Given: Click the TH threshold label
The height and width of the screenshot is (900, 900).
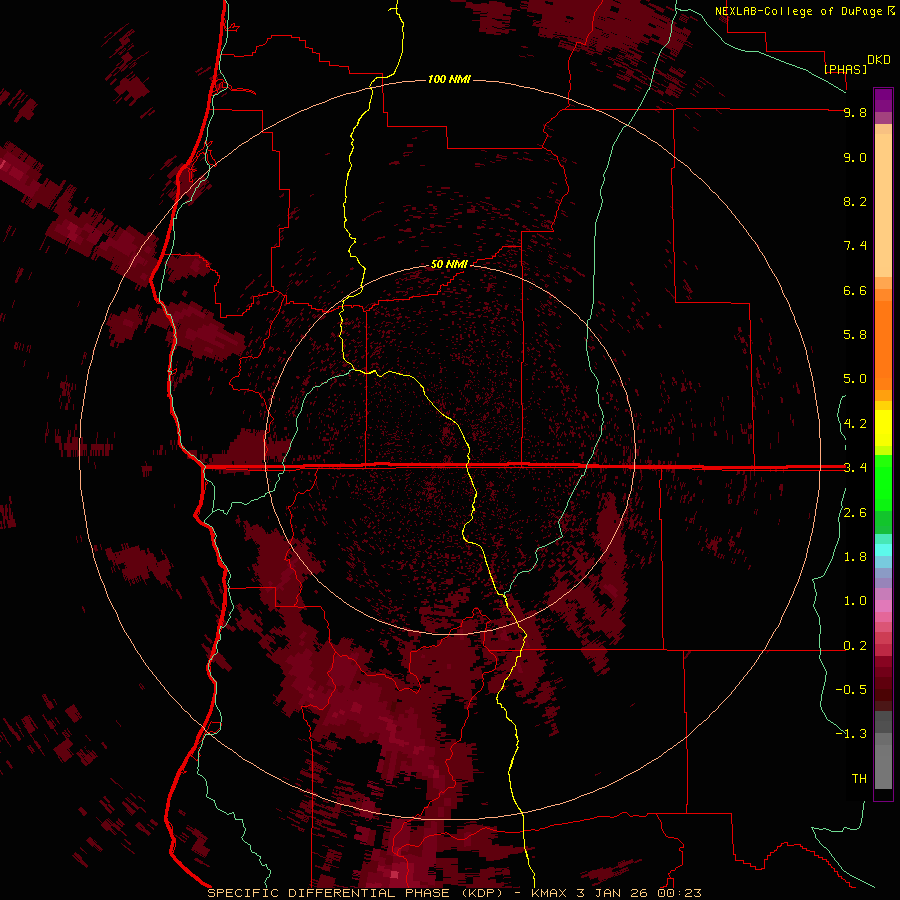Looking at the screenshot, I should (859, 778).
